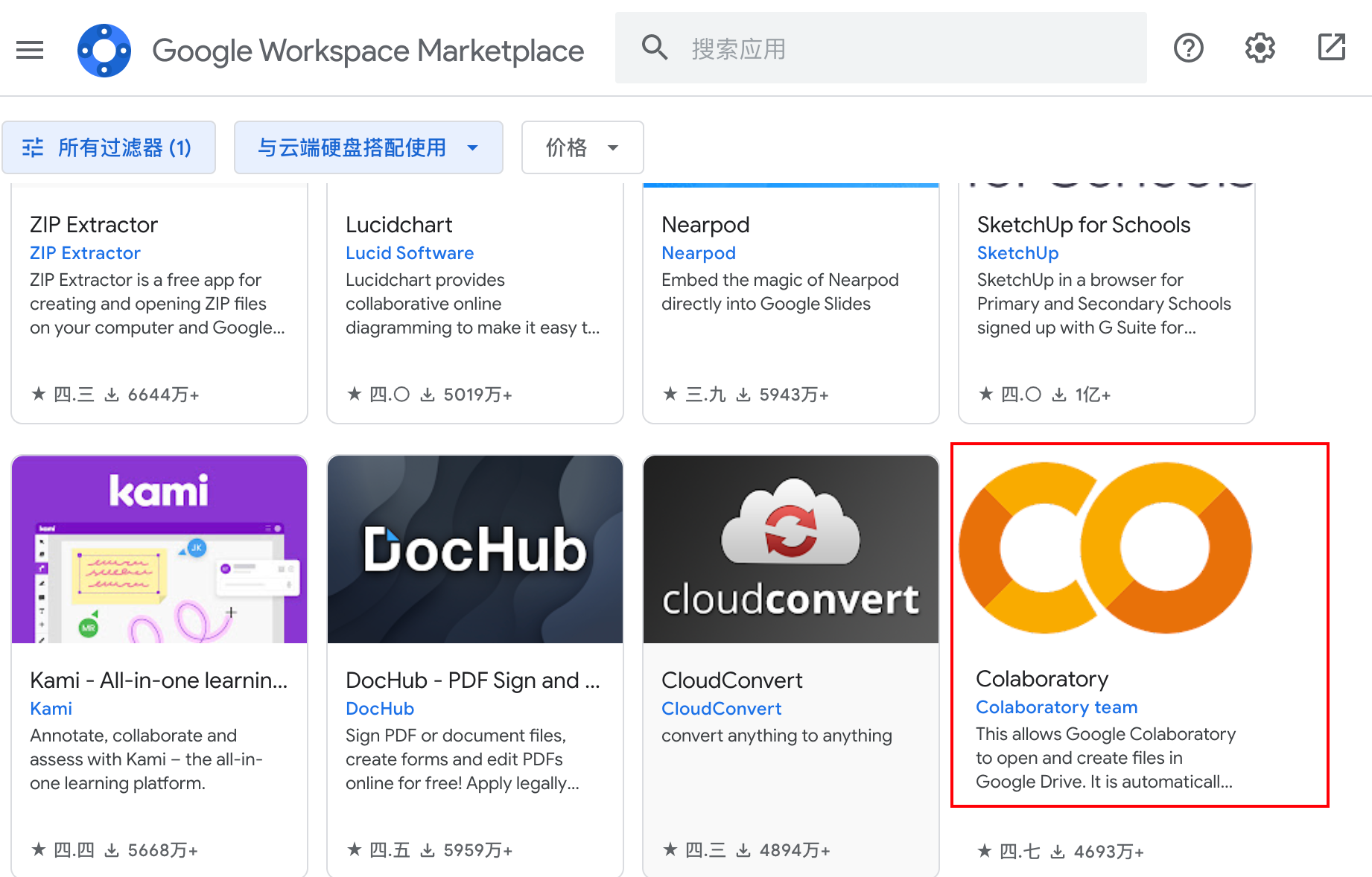Click the open in new window icon

[x=1332, y=48]
